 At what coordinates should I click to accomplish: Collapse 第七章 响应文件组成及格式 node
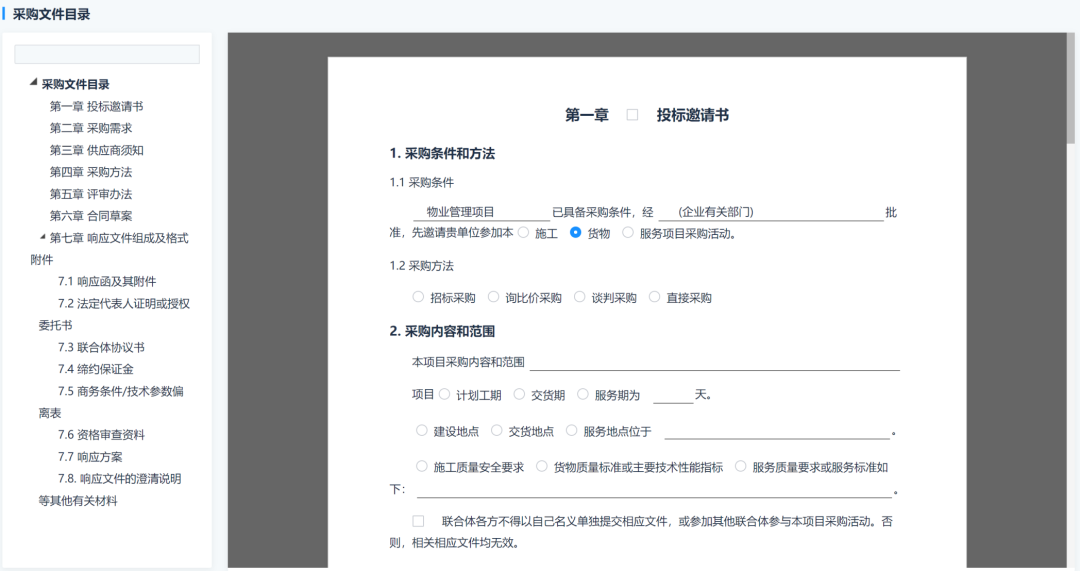click(x=42, y=237)
